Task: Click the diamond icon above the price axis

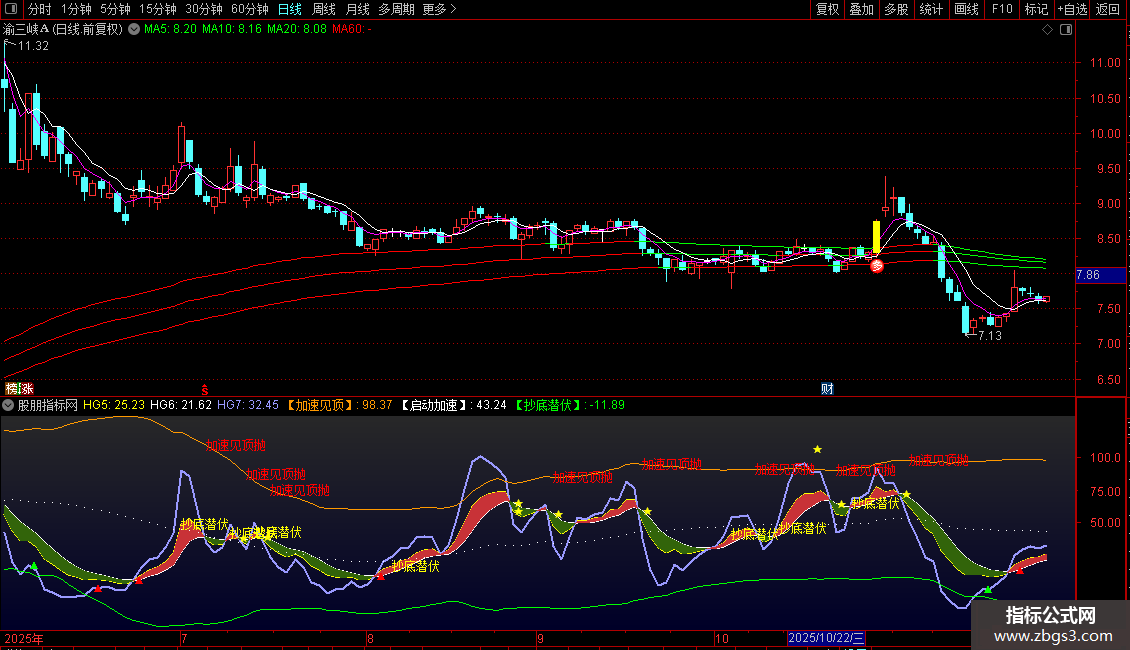Action: click(1047, 30)
